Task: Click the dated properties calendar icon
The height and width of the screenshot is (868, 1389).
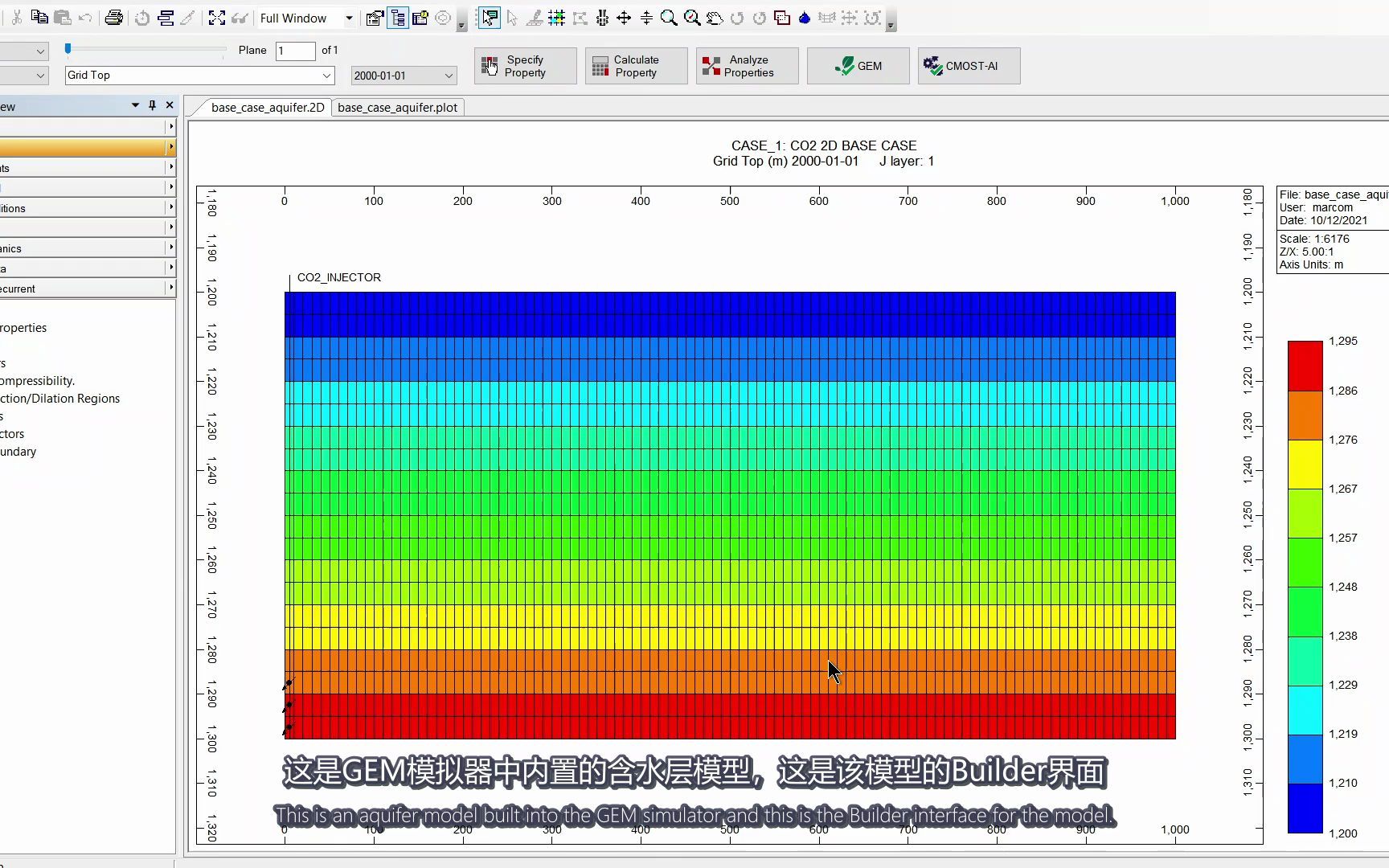Action: [x=420, y=18]
